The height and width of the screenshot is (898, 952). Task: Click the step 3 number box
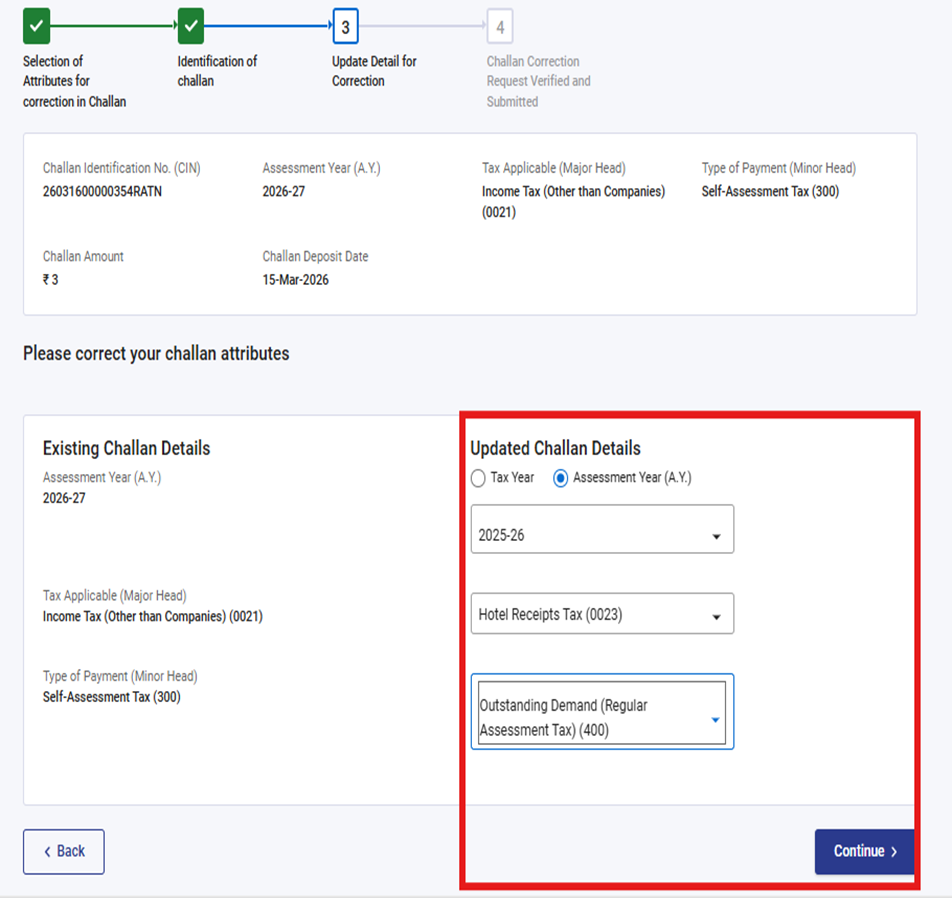pyautogui.click(x=345, y=27)
